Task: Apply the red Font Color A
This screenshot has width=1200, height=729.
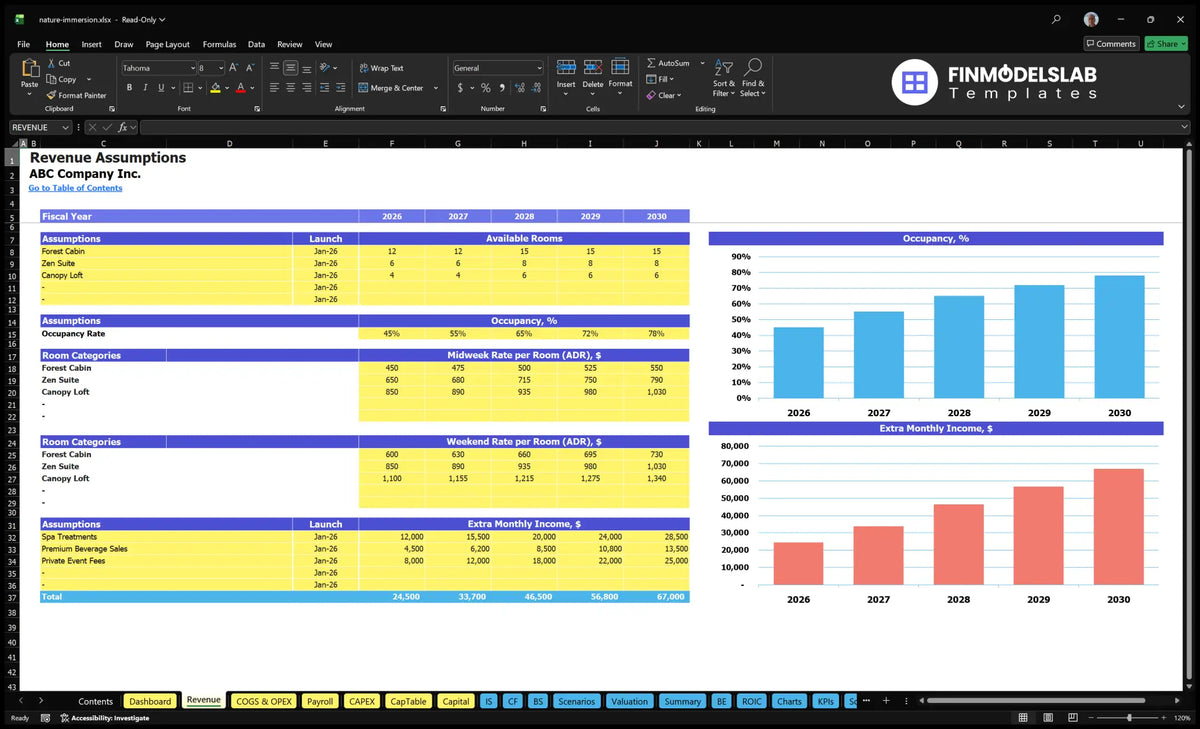Action: 240,88
